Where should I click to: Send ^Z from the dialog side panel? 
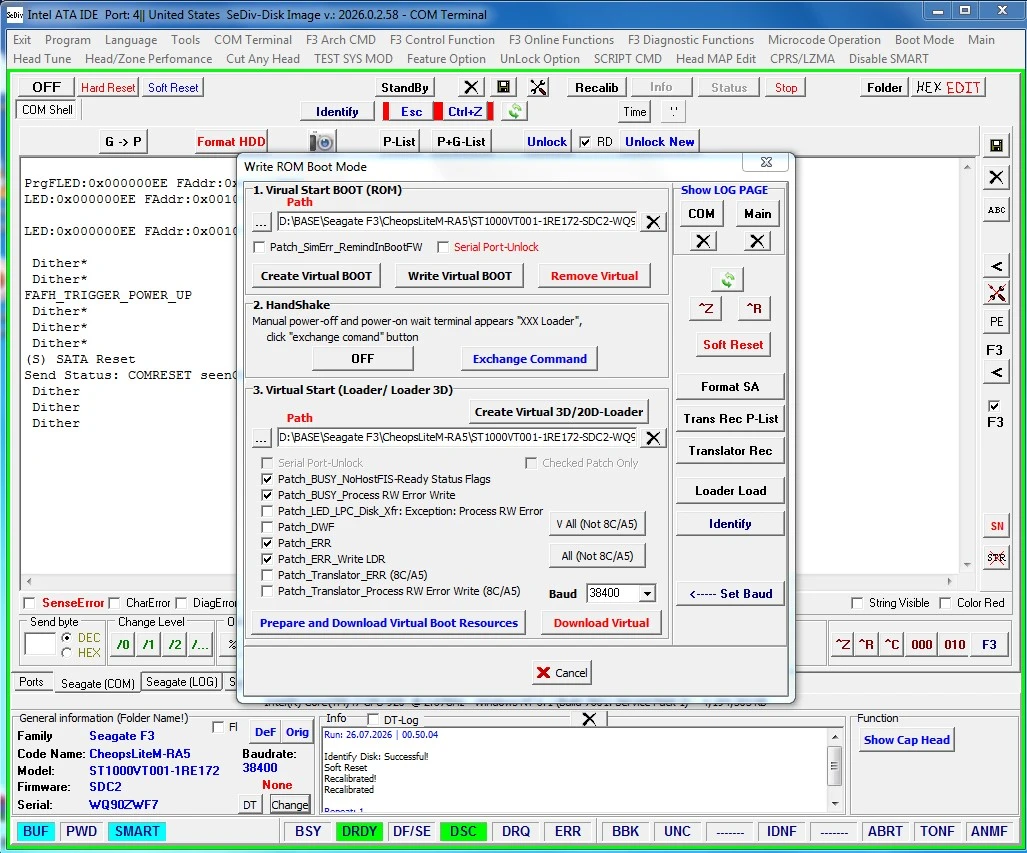coord(705,308)
